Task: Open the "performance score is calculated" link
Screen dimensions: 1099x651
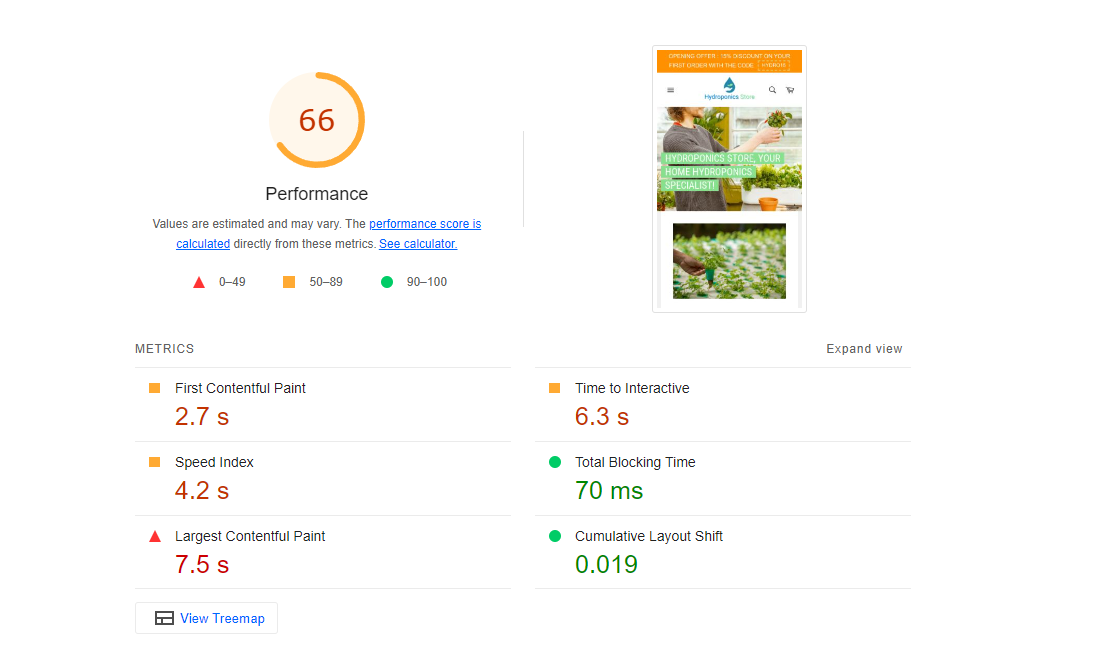Action: click(425, 224)
